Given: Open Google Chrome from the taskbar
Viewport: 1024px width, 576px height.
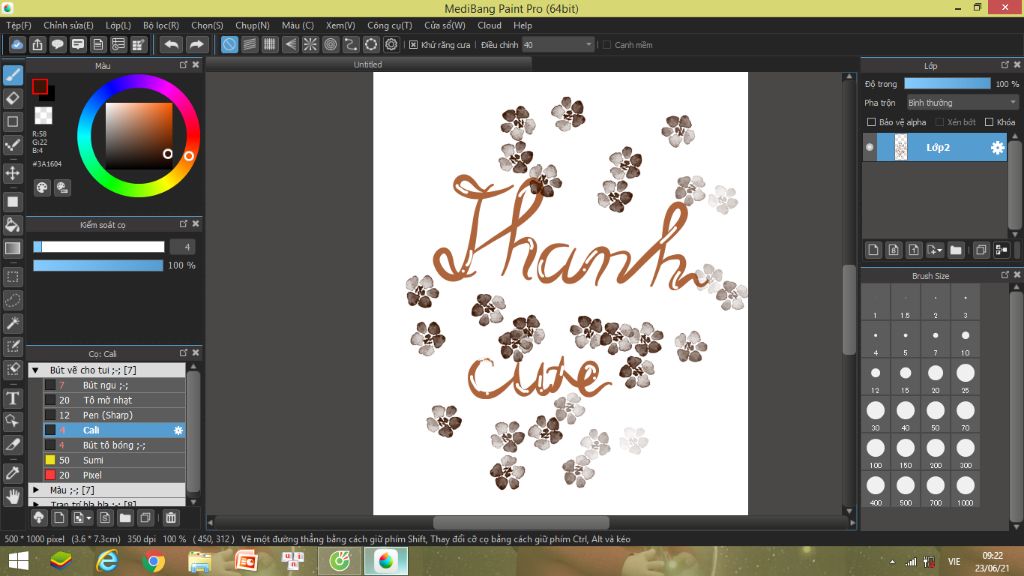Looking at the screenshot, I should click(x=153, y=561).
